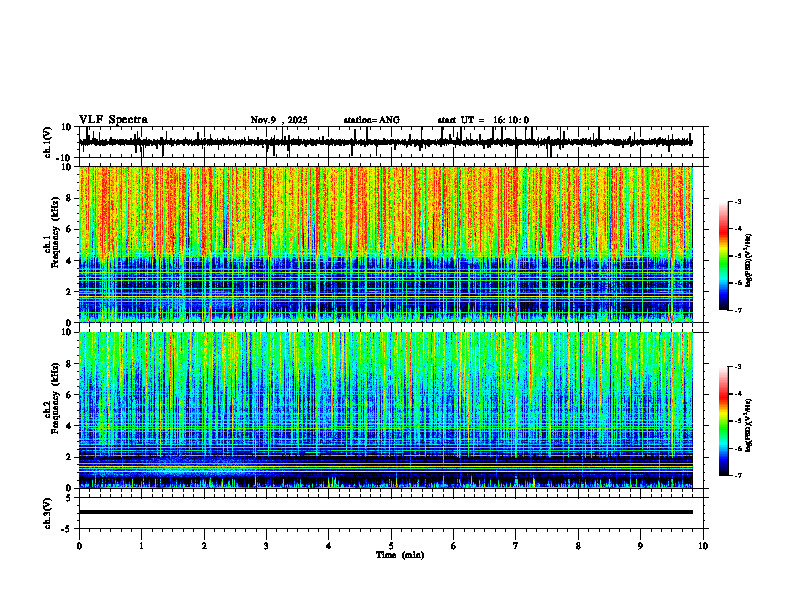The image size is (792, 612).
Task: Click the "-7" label on ch.1 color bar
Action: click(x=738, y=310)
